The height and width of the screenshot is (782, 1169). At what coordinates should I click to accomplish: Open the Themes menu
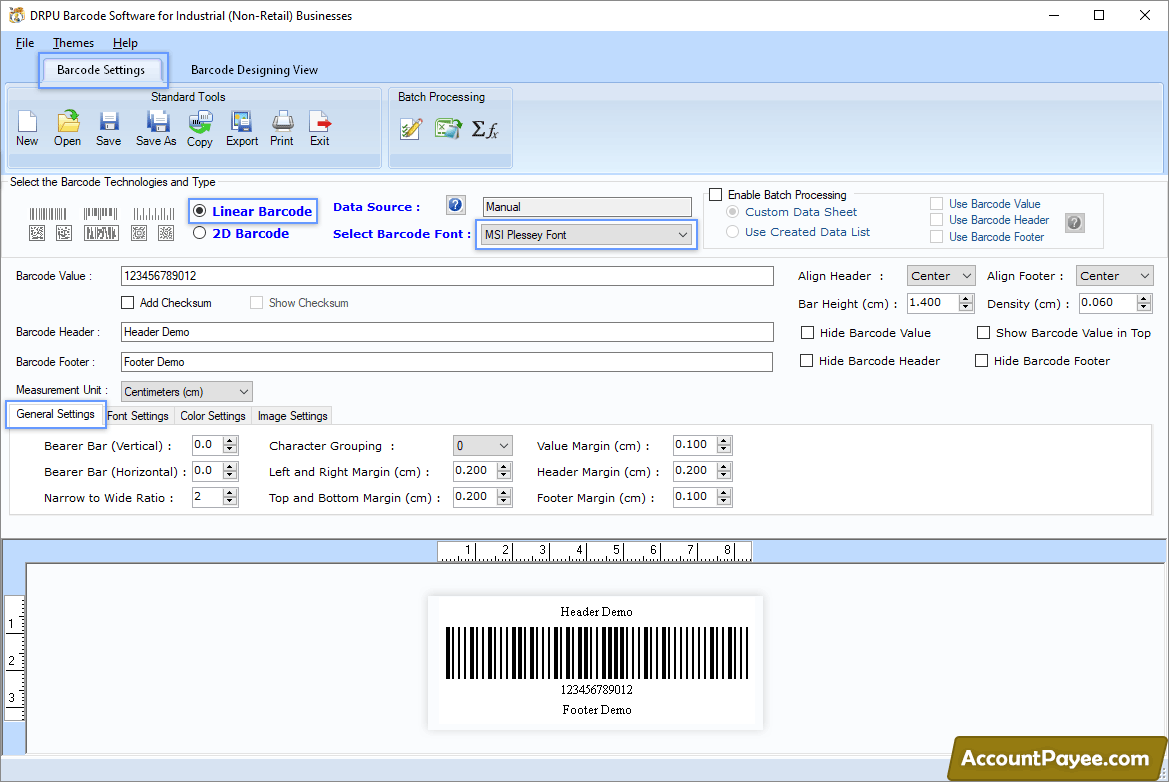(73, 42)
